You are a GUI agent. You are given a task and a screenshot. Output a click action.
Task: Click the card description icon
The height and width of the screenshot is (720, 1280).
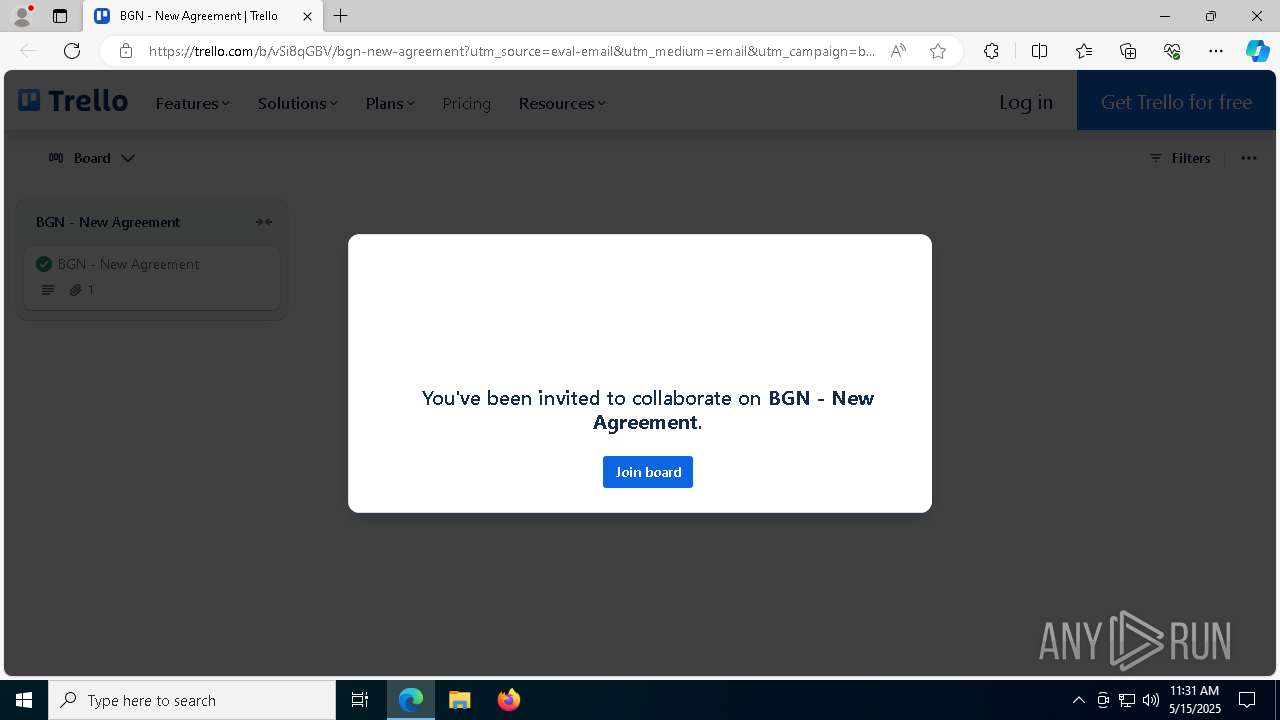point(47,290)
